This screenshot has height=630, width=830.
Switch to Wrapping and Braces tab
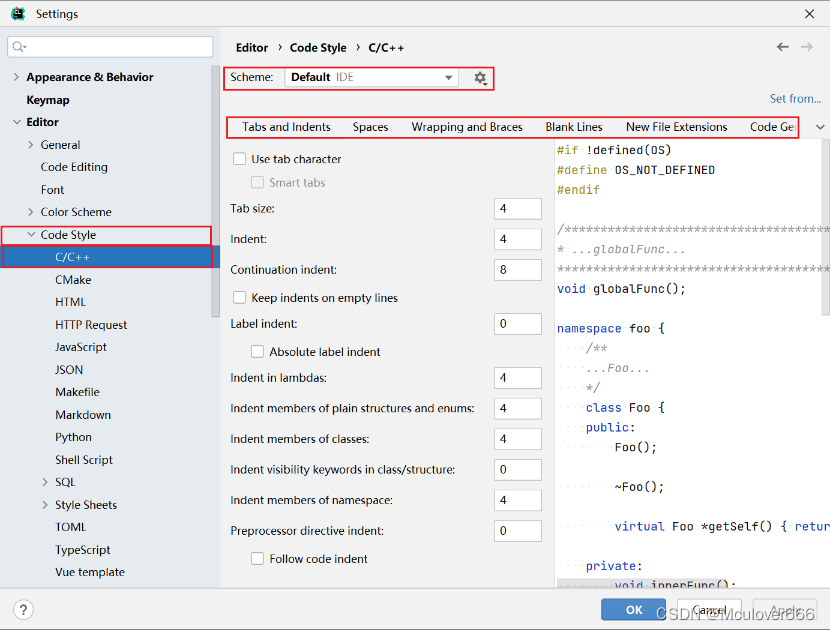467,127
